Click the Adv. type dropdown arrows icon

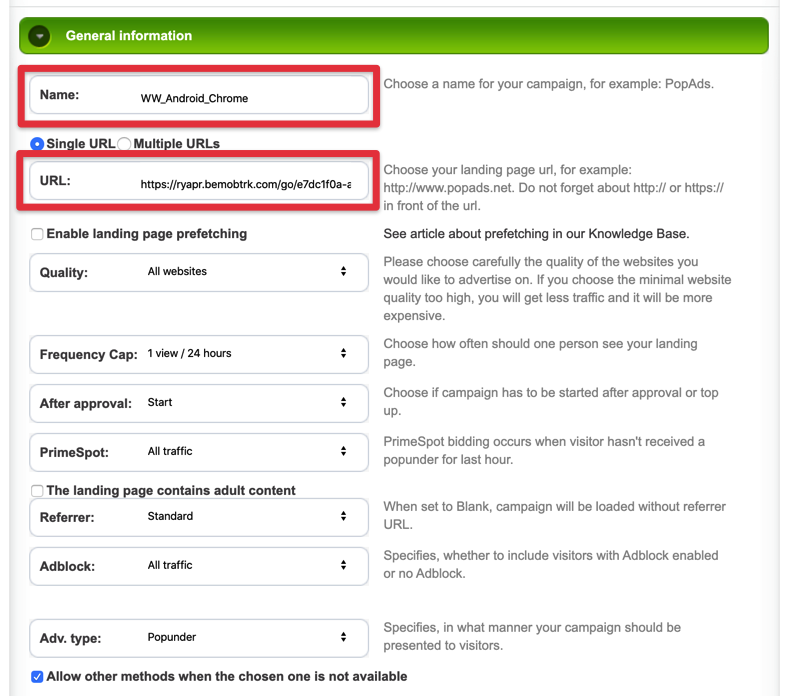343,637
